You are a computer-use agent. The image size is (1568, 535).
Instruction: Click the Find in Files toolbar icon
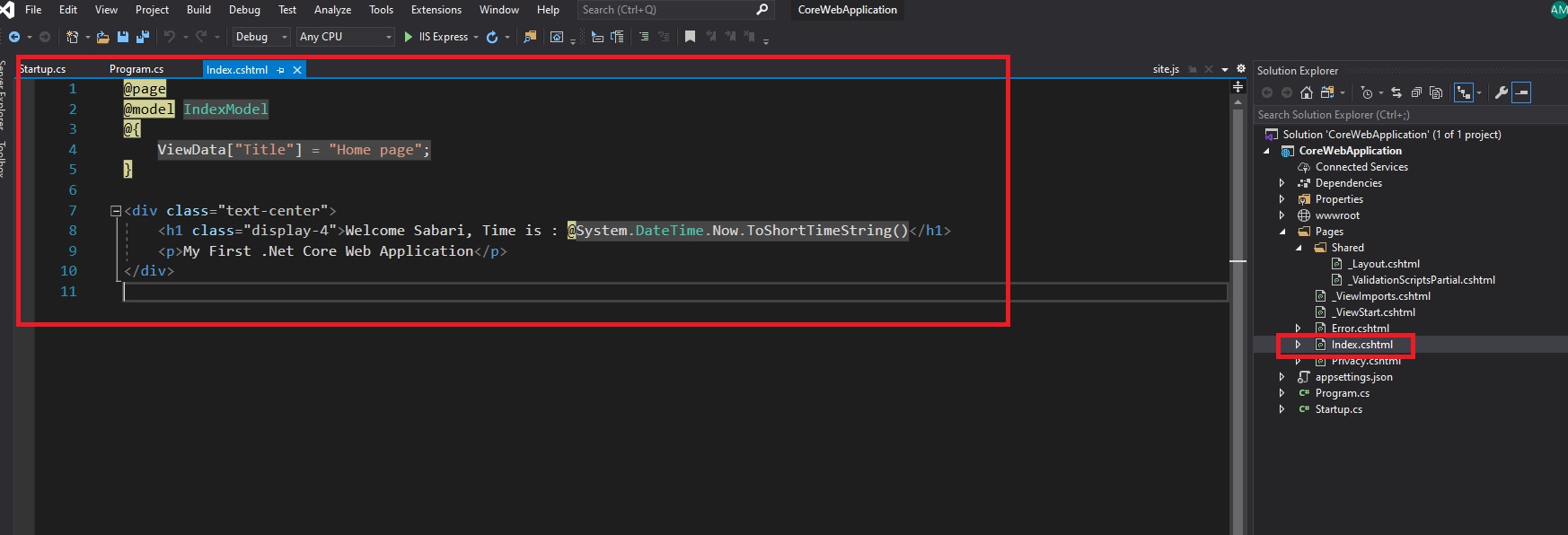[x=530, y=37]
